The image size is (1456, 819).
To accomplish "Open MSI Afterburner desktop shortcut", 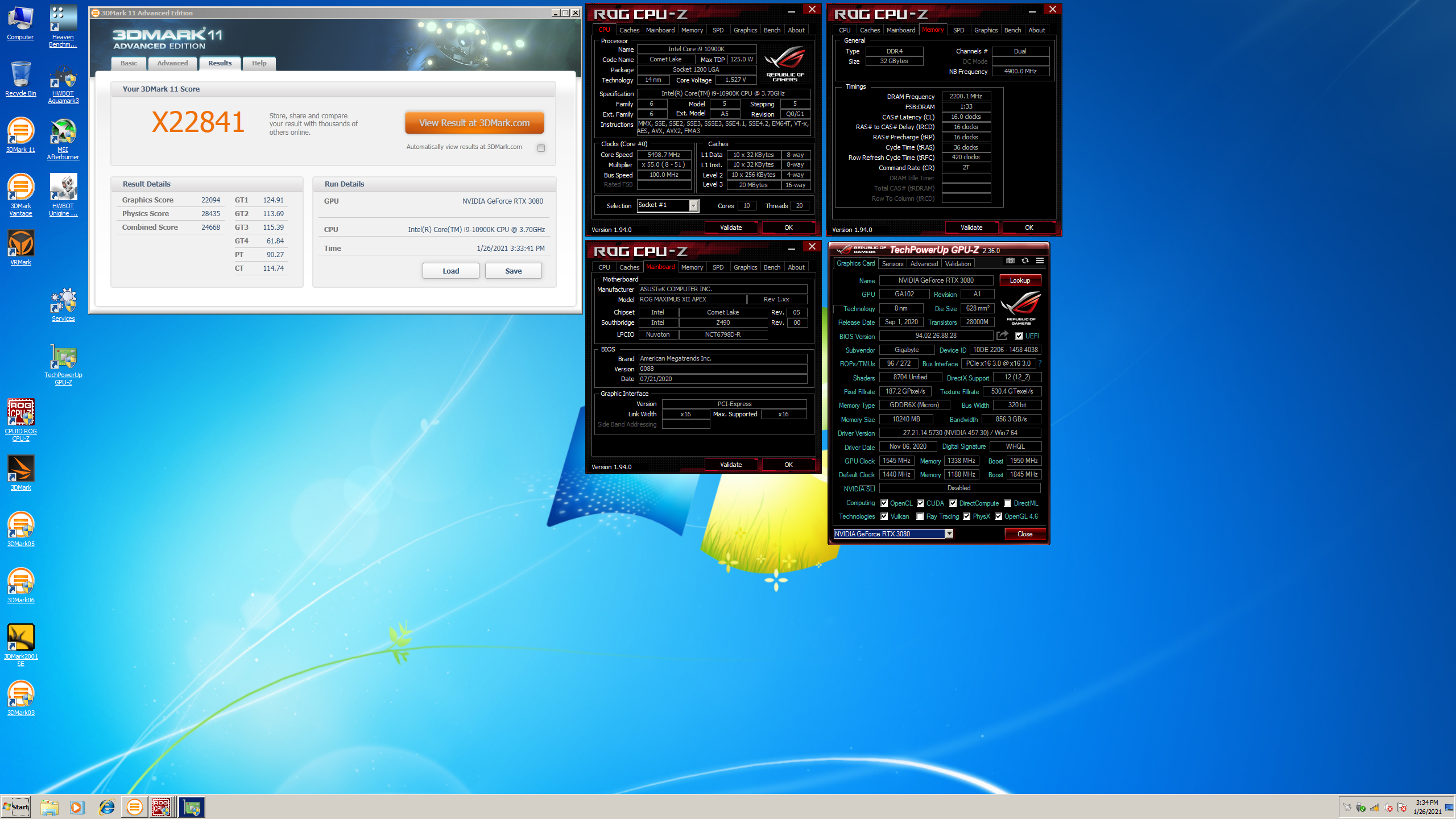I will point(63,139).
